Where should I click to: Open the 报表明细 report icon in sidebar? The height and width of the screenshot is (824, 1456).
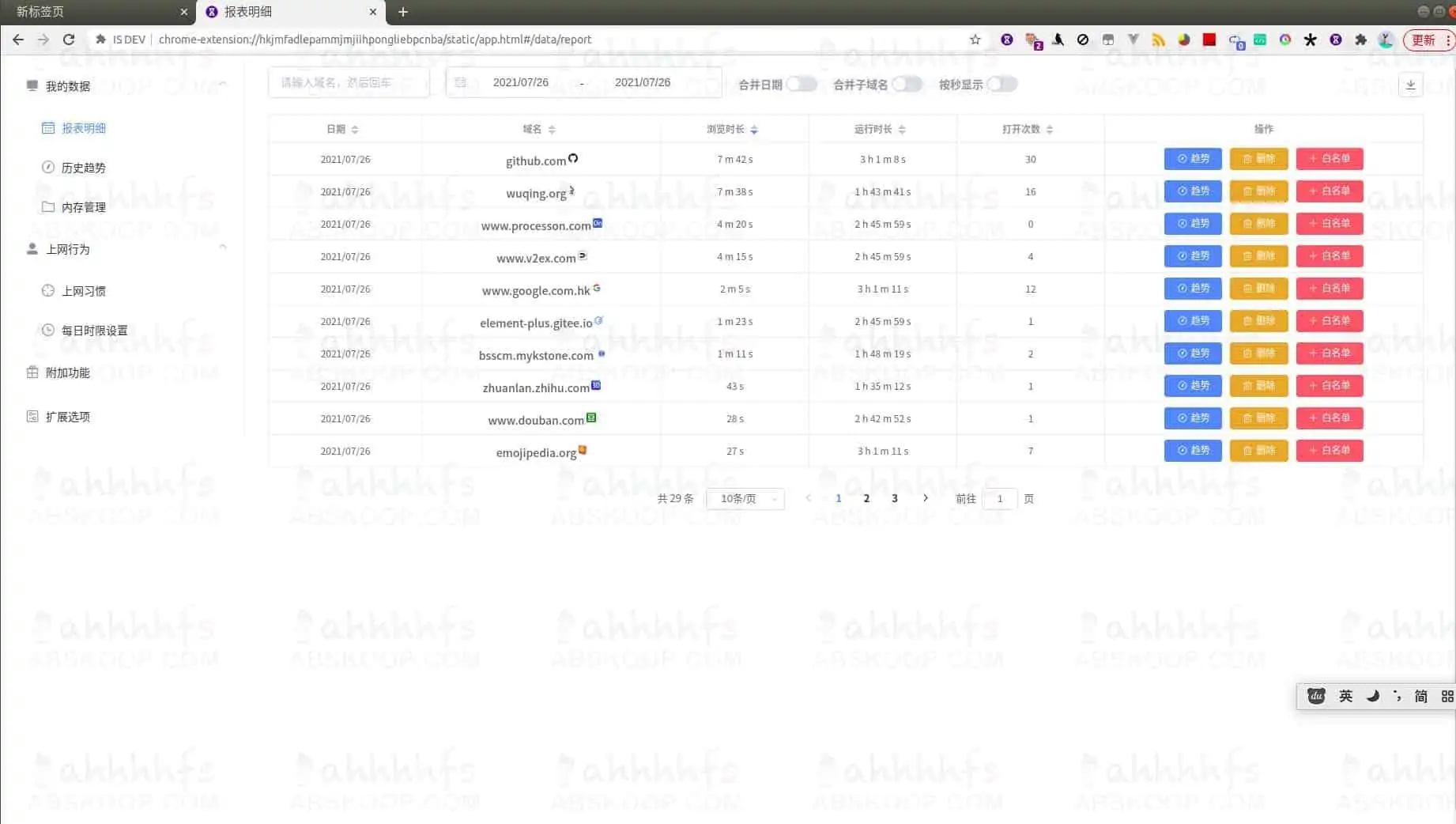click(x=49, y=127)
